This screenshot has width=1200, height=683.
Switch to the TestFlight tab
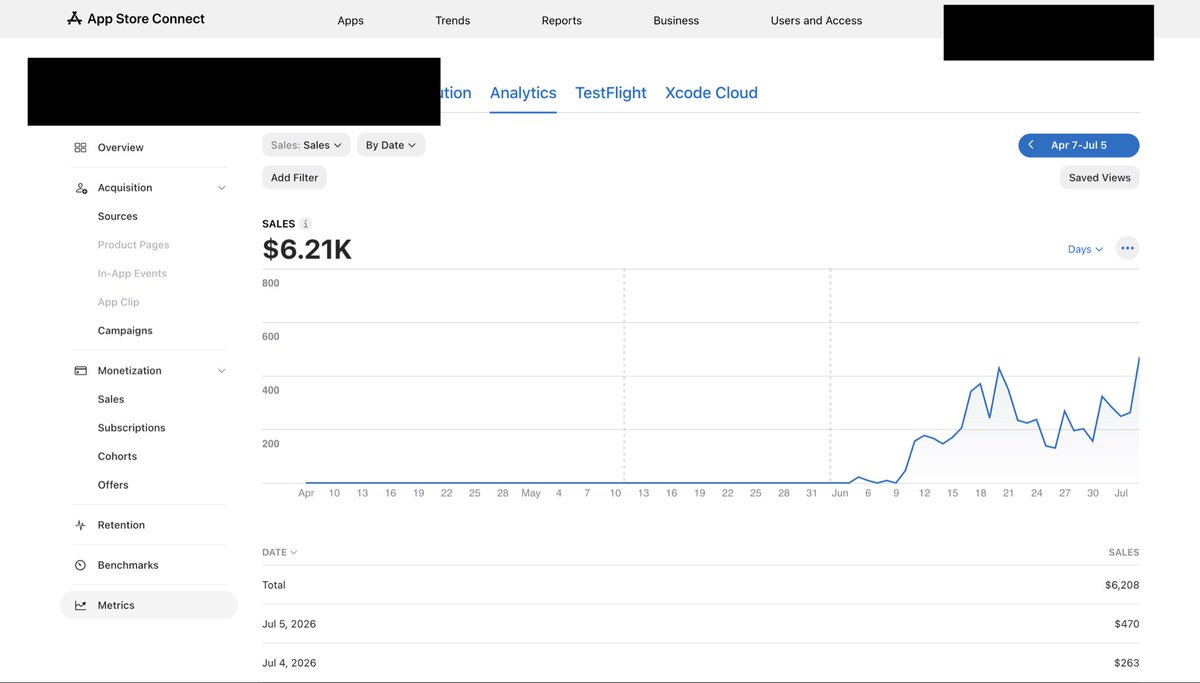coord(611,93)
